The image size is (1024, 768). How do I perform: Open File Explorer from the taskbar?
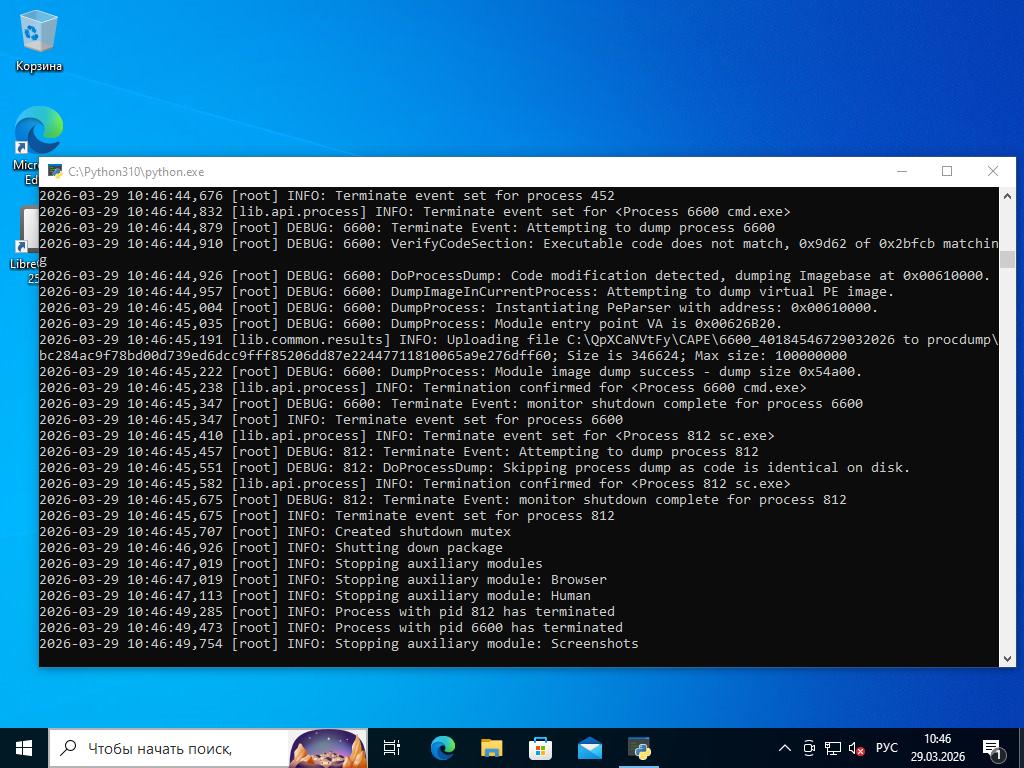[491, 747]
